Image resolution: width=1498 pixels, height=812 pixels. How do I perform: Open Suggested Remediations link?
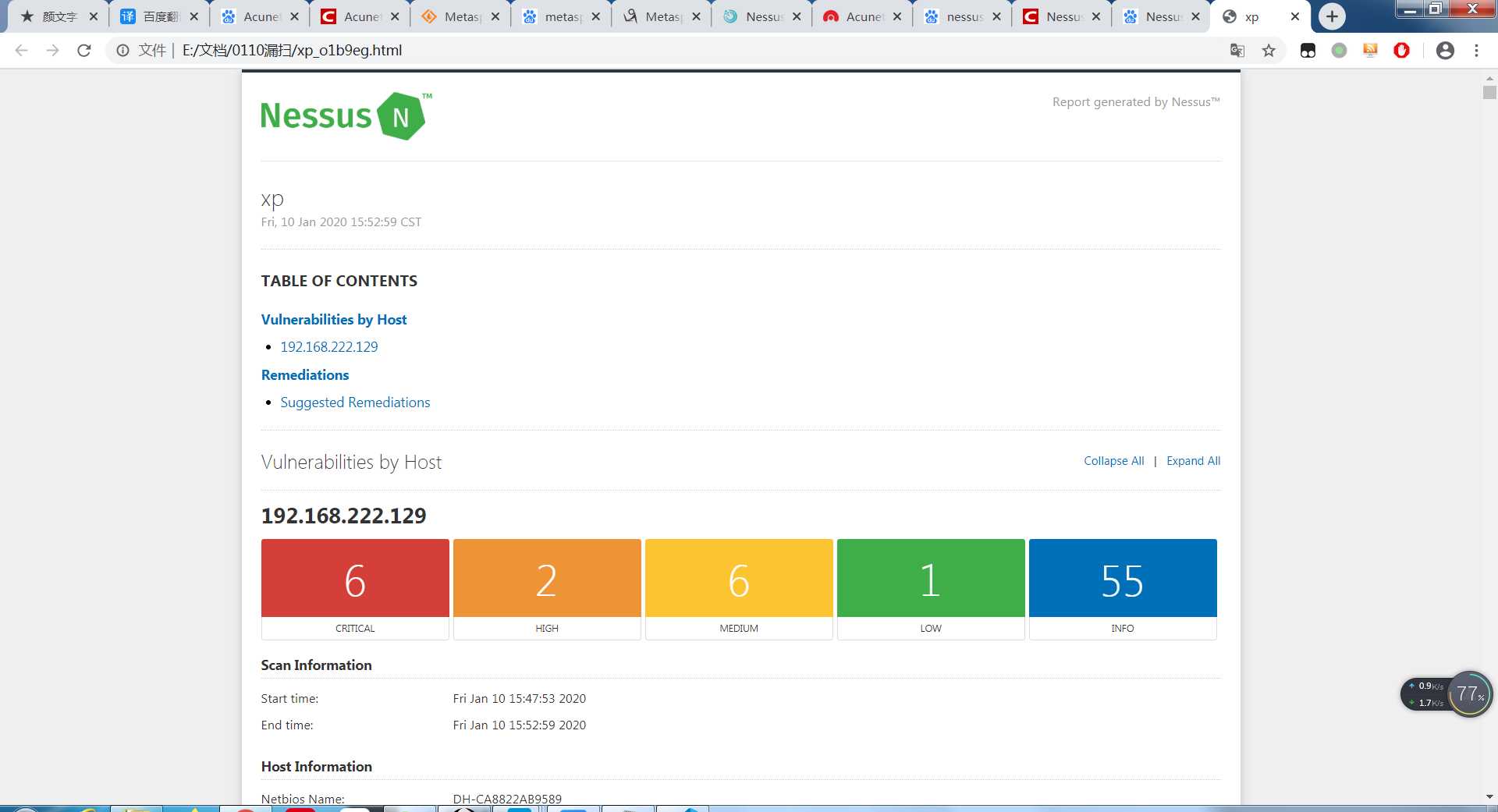(355, 402)
